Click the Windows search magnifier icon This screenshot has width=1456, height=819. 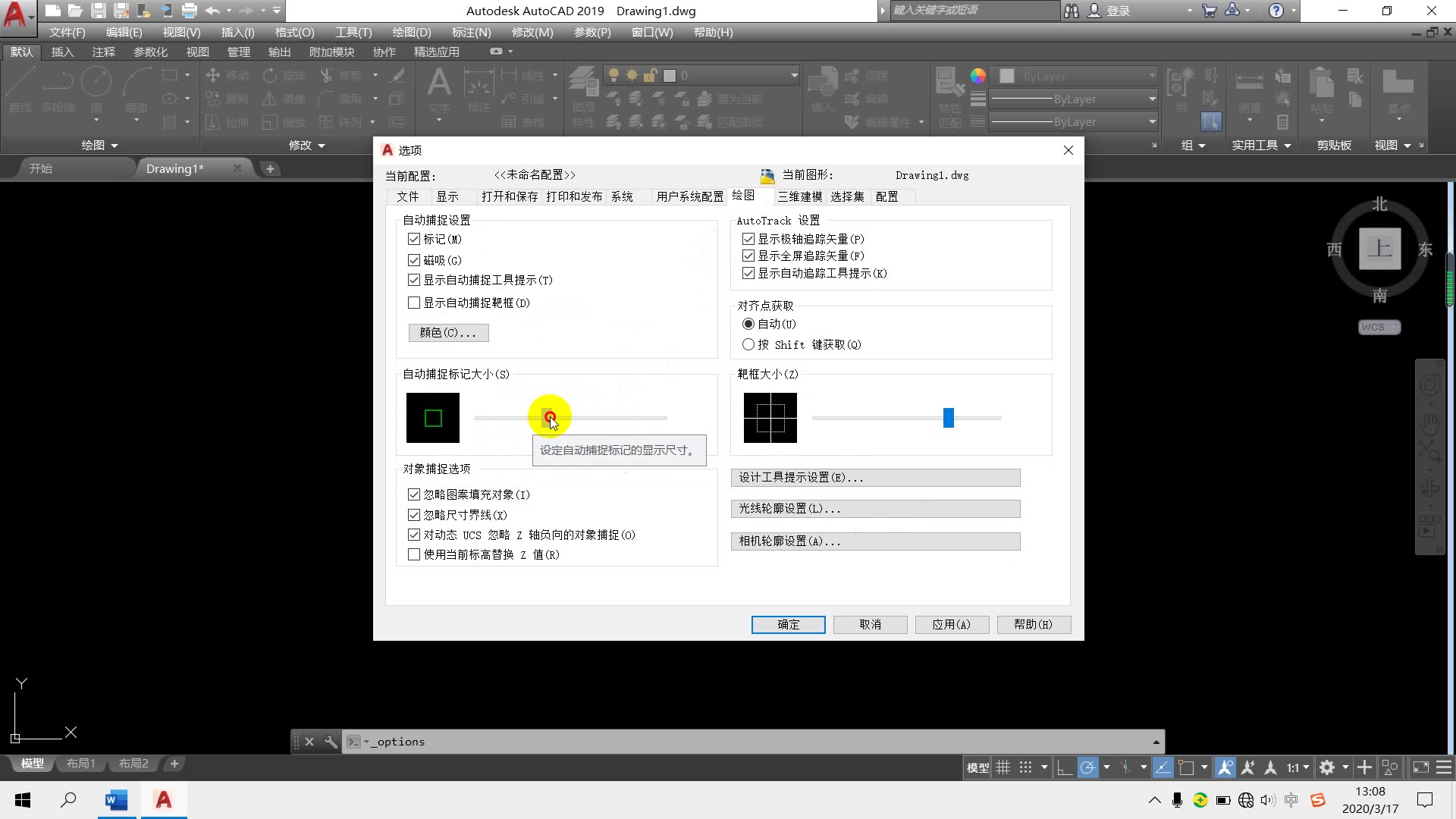pos(68,800)
